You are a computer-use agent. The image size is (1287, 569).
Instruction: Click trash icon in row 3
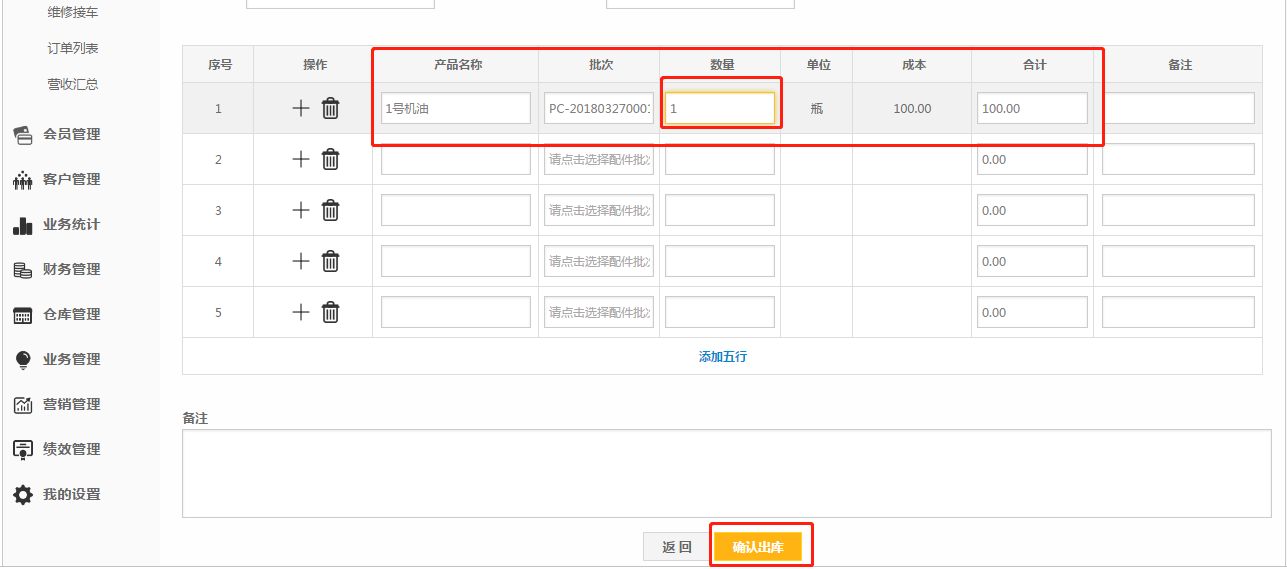(331, 210)
